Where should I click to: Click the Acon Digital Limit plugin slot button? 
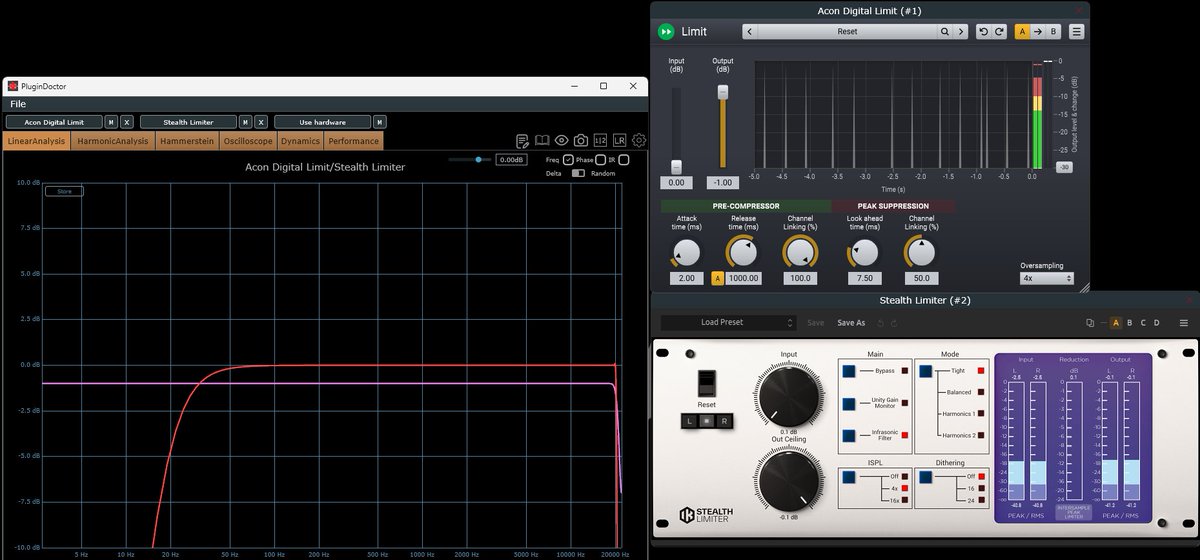(x=54, y=122)
